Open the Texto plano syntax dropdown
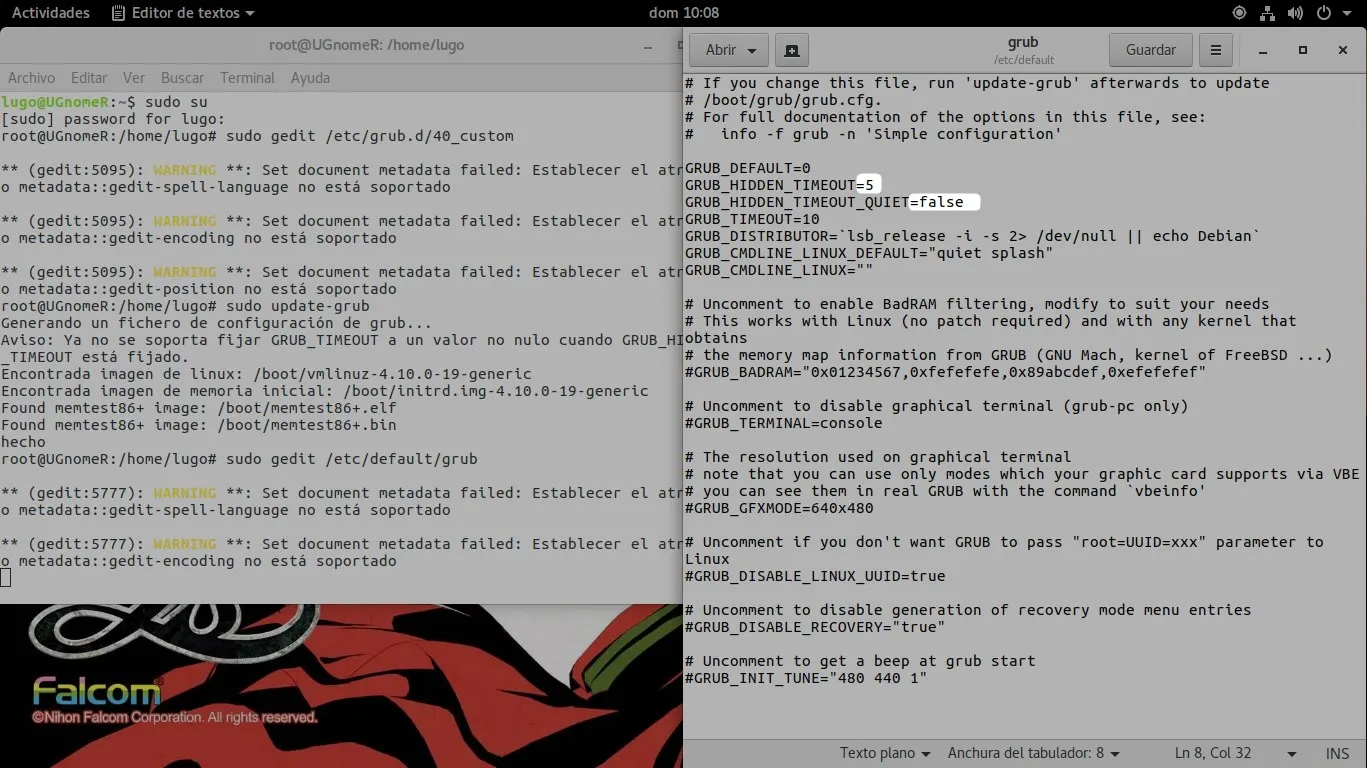Image resolution: width=1367 pixels, height=768 pixels. click(x=884, y=753)
